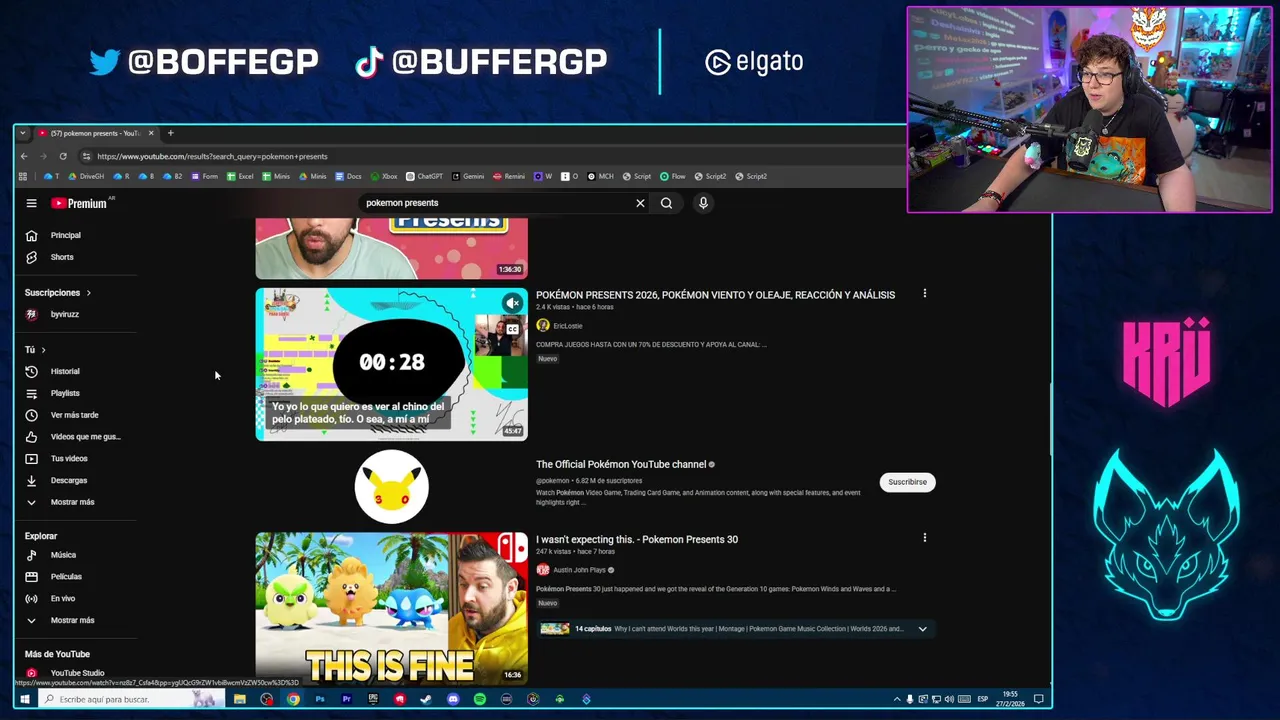The width and height of the screenshot is (1280, 720).
Task: Reload the page with the refresh button
Action: (62, 156)
